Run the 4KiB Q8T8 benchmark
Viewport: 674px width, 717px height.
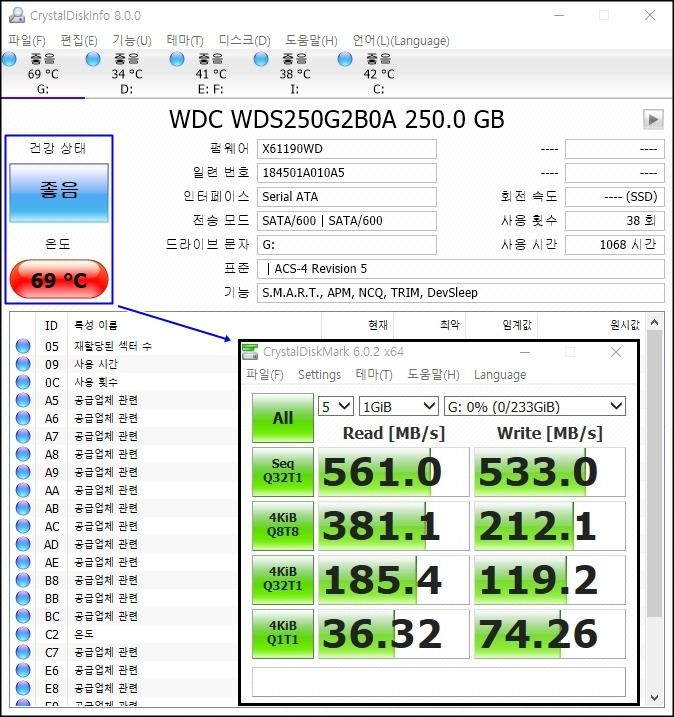pos(283,525)
